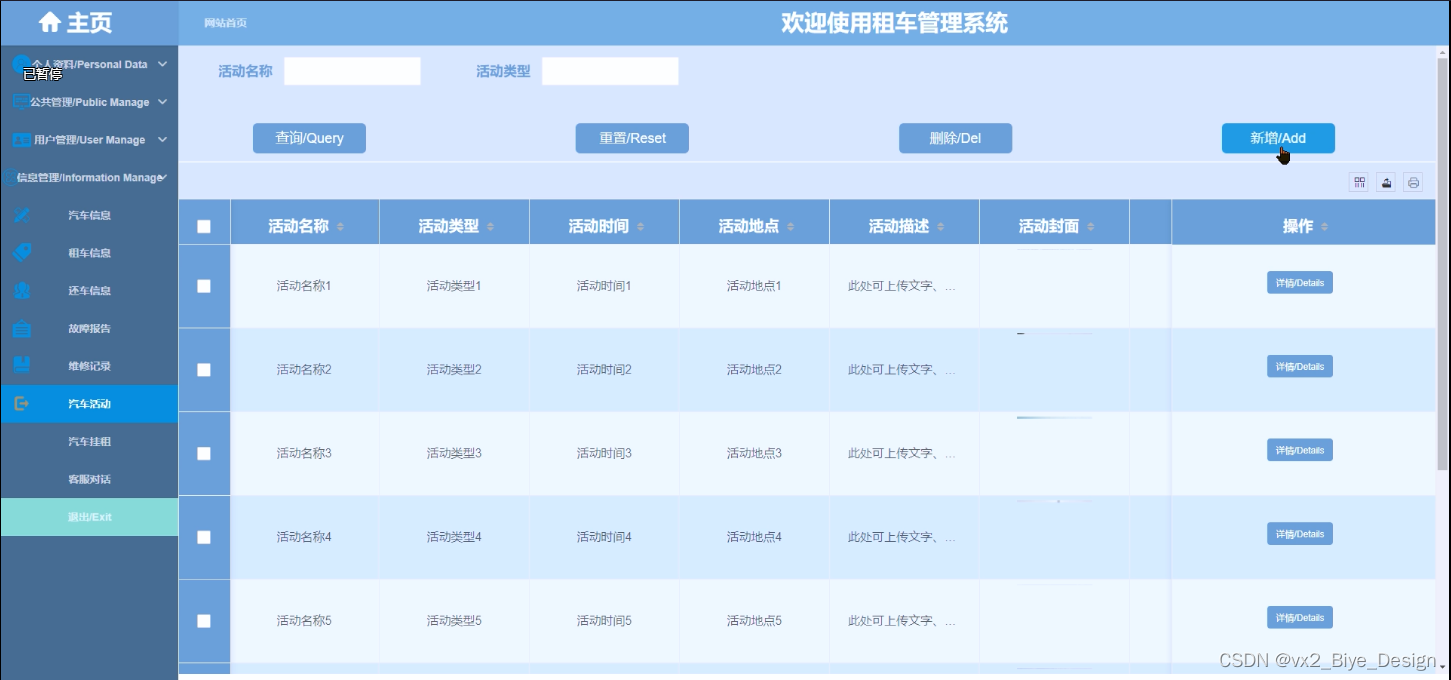Collapse the Information Manage menu chevron

pos(163,177)
